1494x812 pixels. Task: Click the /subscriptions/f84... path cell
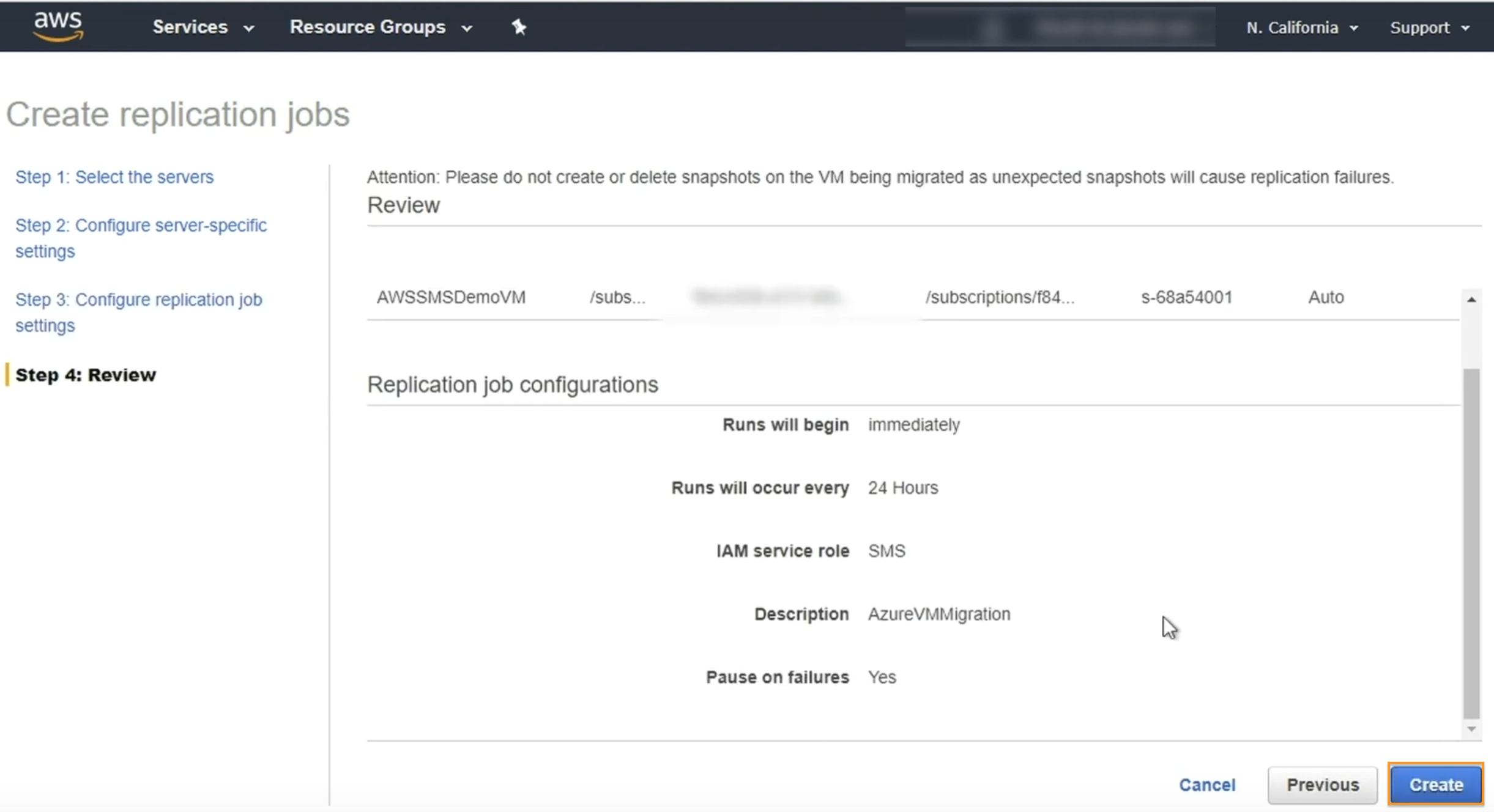[x=1000, y=297]
